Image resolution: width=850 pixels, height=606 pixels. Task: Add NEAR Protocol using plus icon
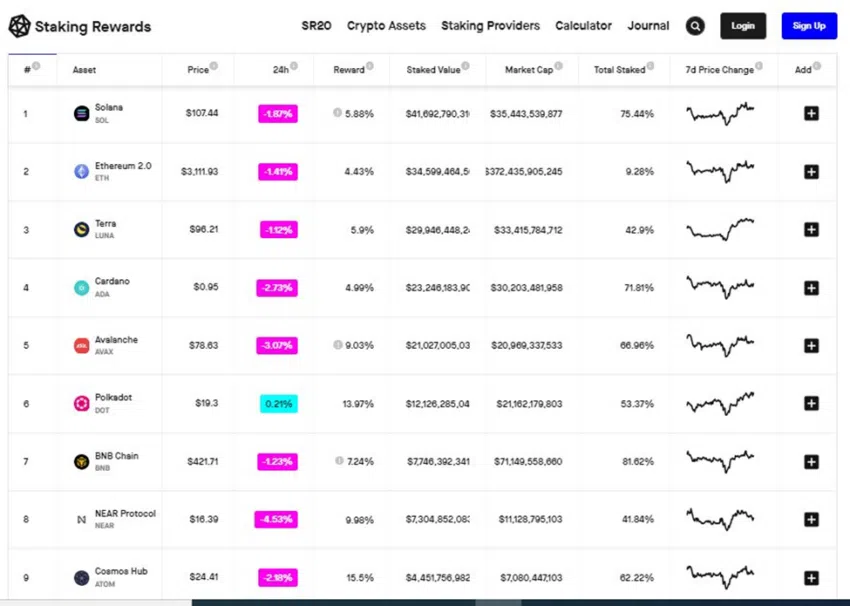point(811,519)
